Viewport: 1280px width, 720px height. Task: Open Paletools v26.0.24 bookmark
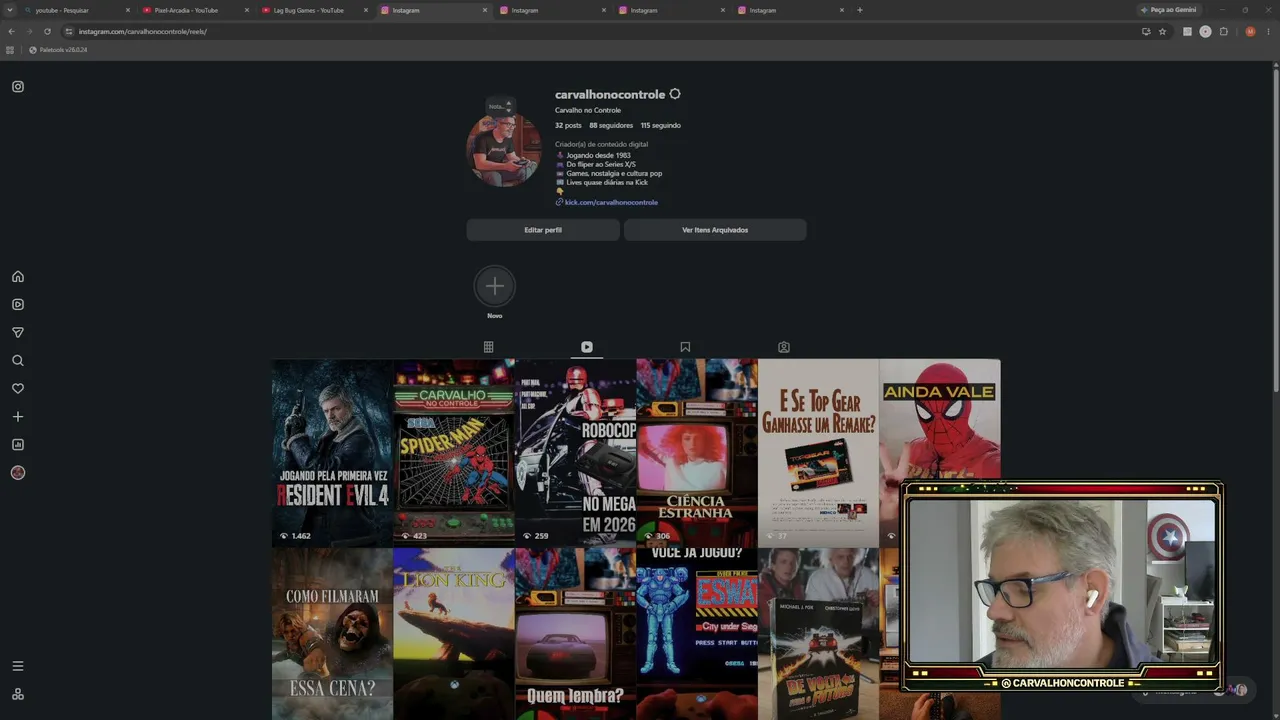click(58, 50)
